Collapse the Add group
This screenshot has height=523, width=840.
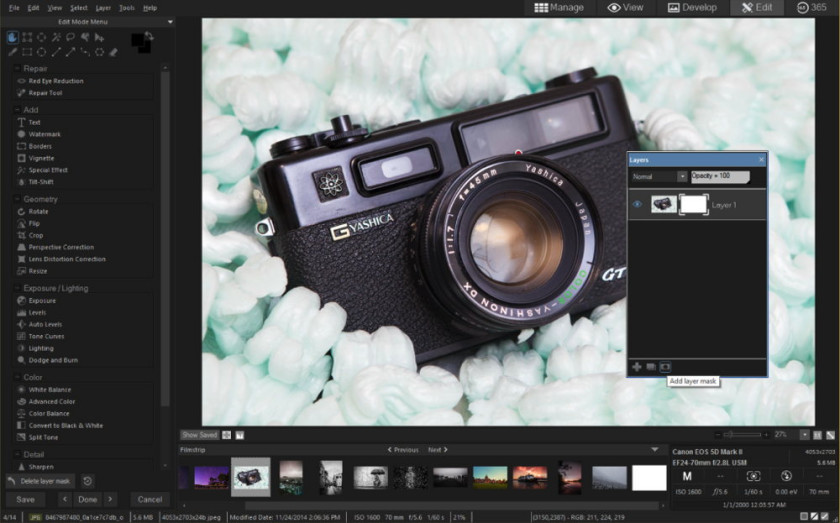tap(17, 110)
